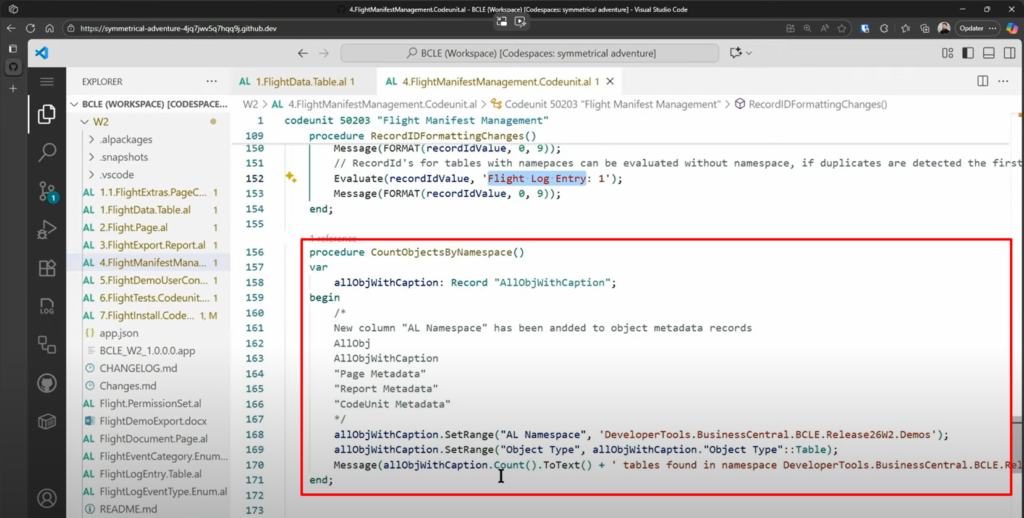Click the Codeunit 50203 breadcrumb
The width and height of the screenshot is (1024, 518).
612,104
